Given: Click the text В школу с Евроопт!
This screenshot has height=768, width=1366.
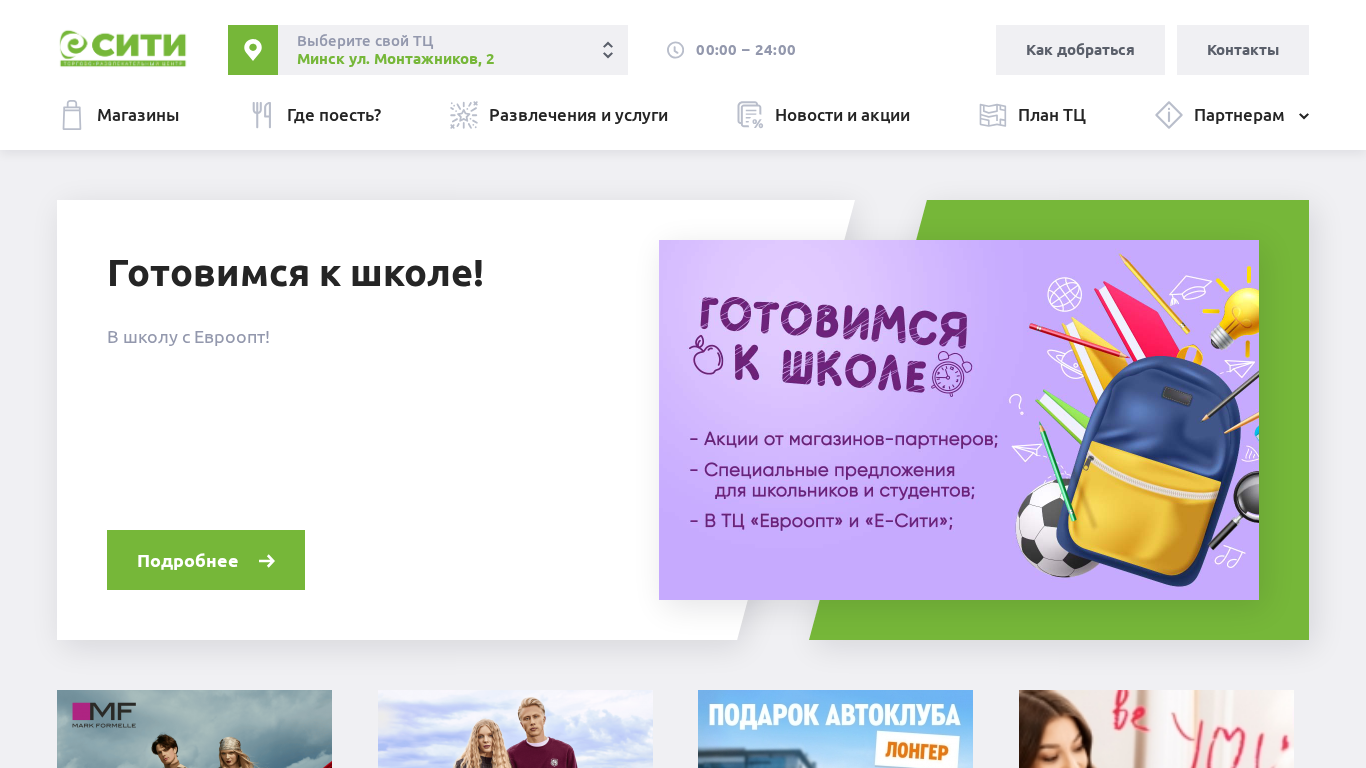Looking at the screenshot, I should pyautogui.click(x=188, y=337).
